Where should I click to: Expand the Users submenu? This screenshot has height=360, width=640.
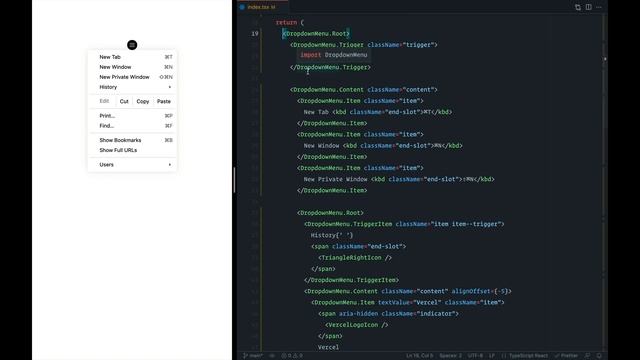[132, 164]
